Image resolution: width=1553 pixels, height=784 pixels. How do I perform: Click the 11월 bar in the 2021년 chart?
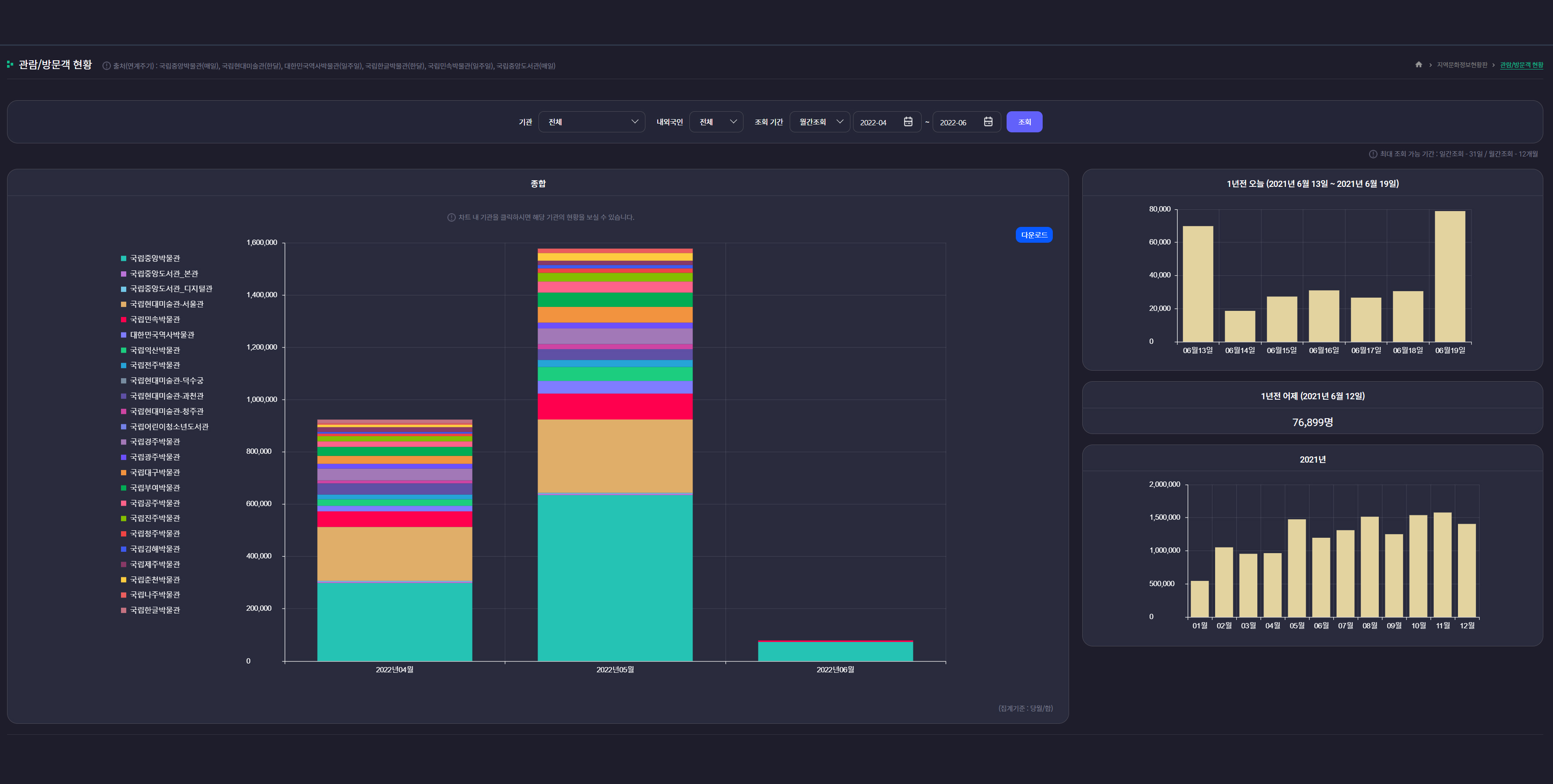tap(1443, 565)
